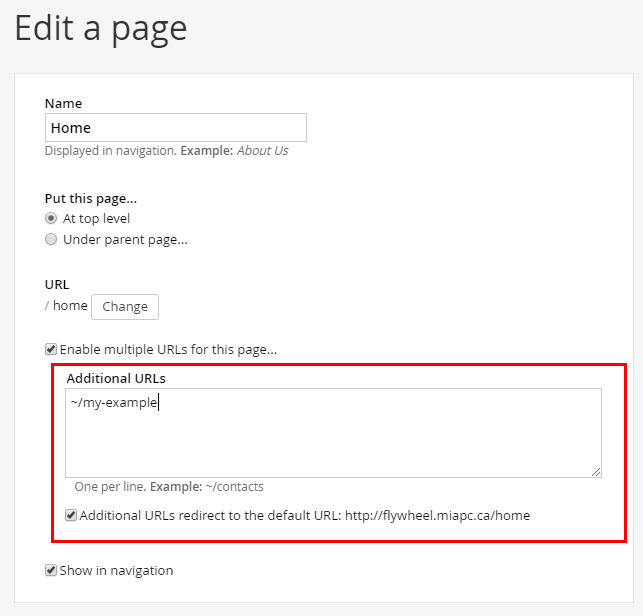
Task: Toggle Additional URLs redirect to default URL checkbox
Action: coord(71,515)
